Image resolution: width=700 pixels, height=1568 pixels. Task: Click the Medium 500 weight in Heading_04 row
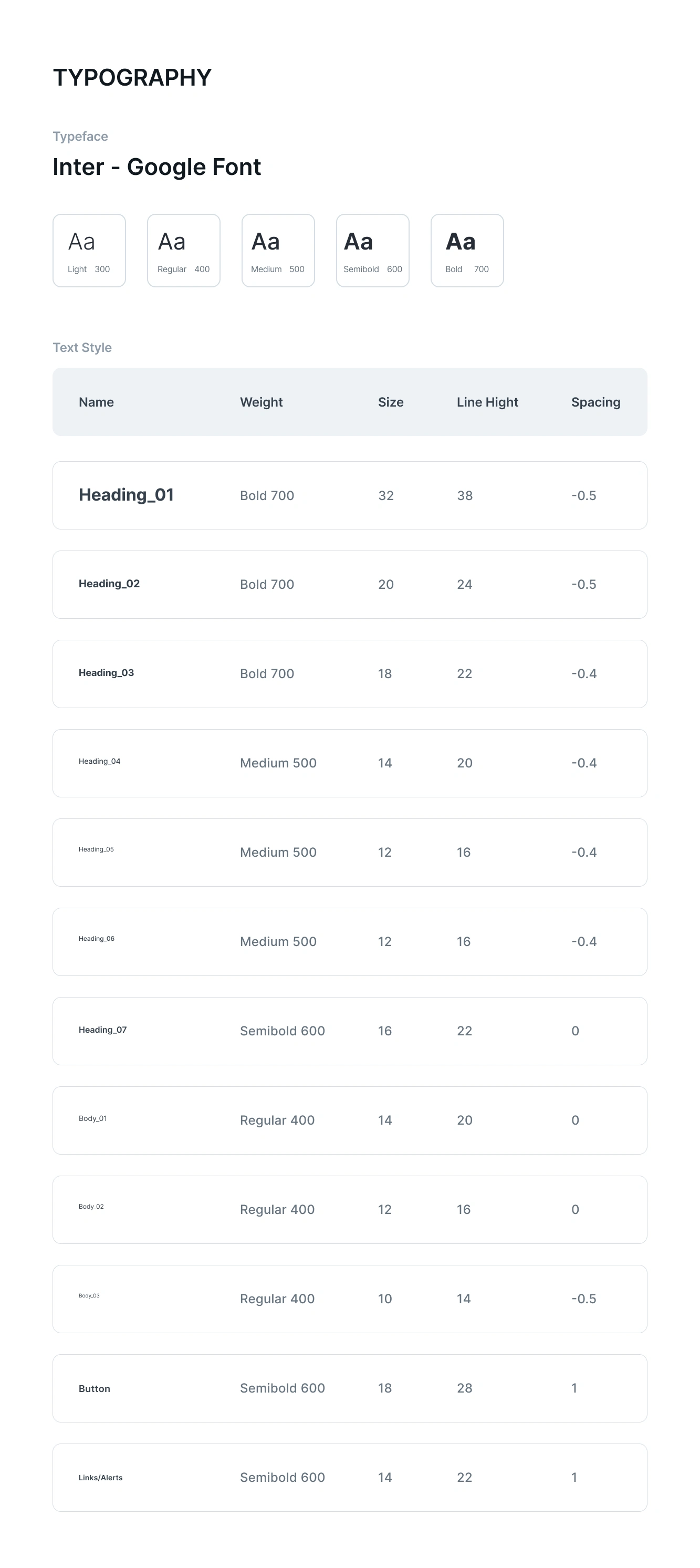click(x=278, y=763)
